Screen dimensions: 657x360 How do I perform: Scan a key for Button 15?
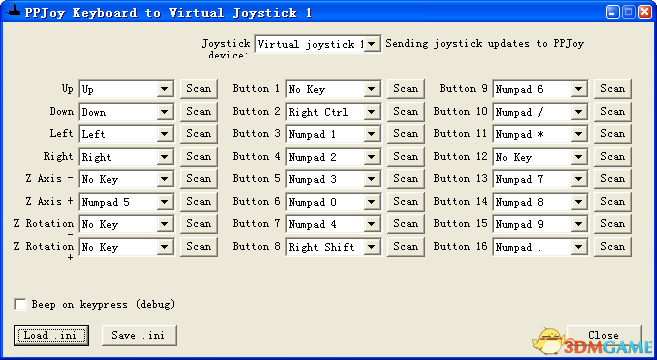click(613, 224)
